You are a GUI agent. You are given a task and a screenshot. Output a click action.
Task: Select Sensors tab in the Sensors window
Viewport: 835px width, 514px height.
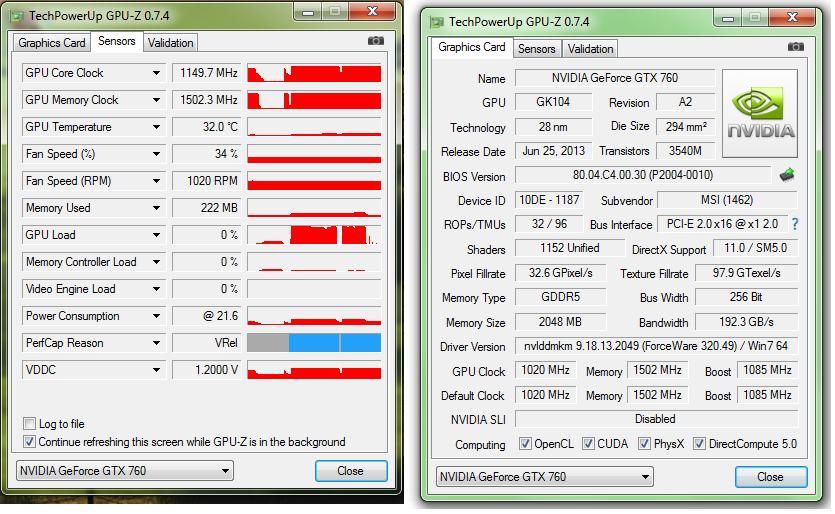pyautogui.click(x=117, y=41)
